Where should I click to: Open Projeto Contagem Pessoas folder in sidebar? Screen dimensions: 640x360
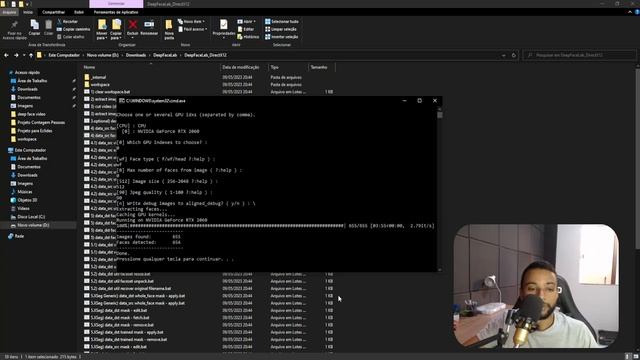(41, 122)
